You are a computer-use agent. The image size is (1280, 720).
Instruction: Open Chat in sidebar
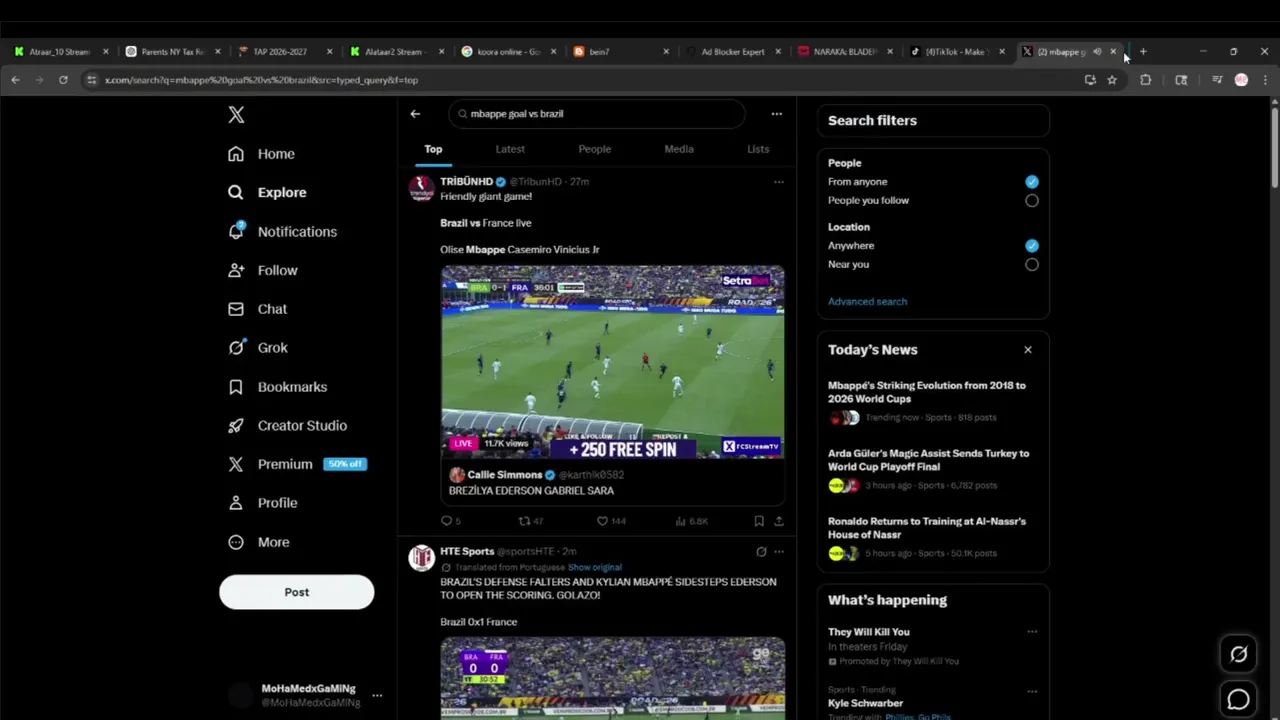point(257,309)
